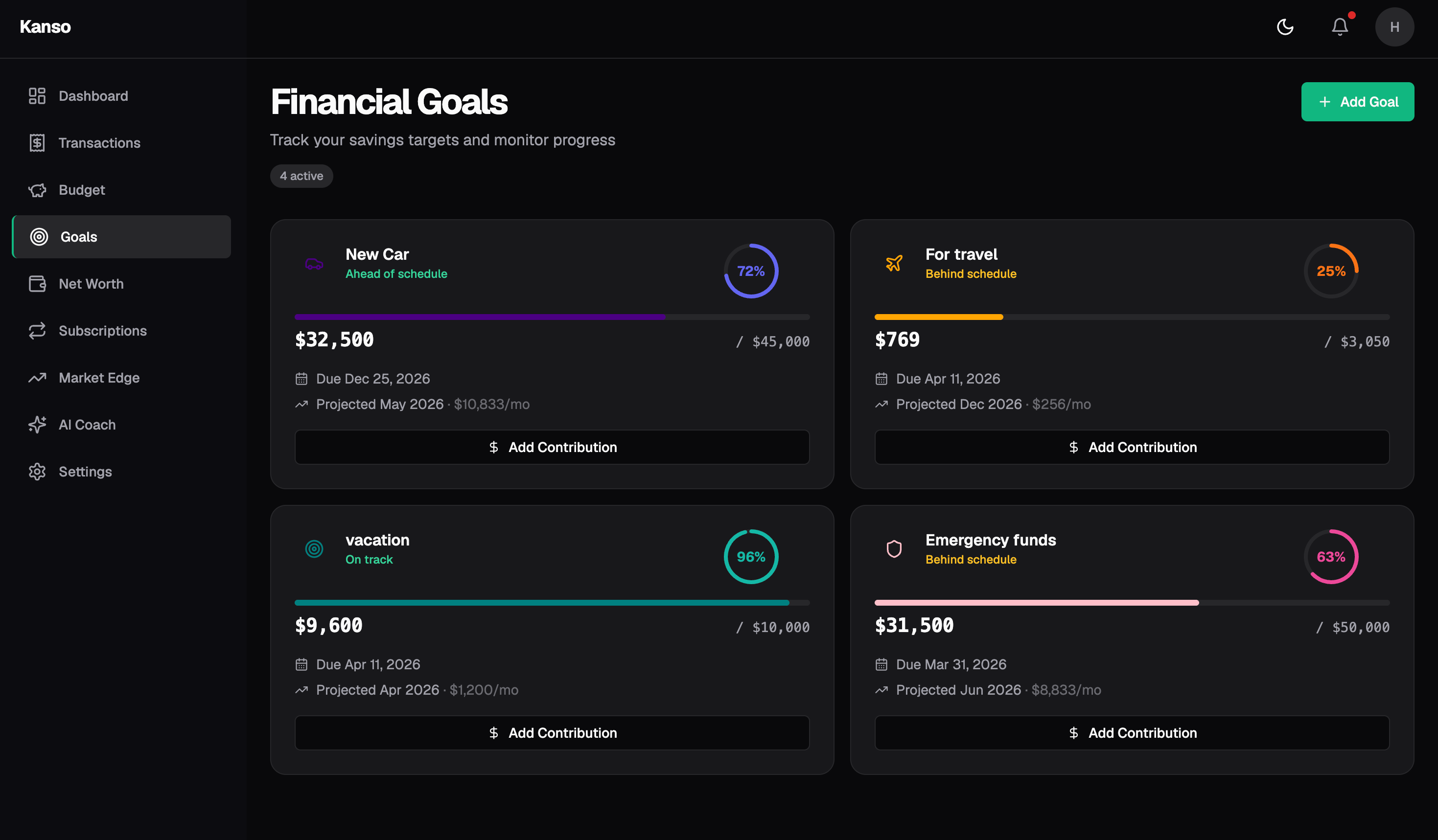Toggle dark mode with the moon icon

coord(1285,27)
